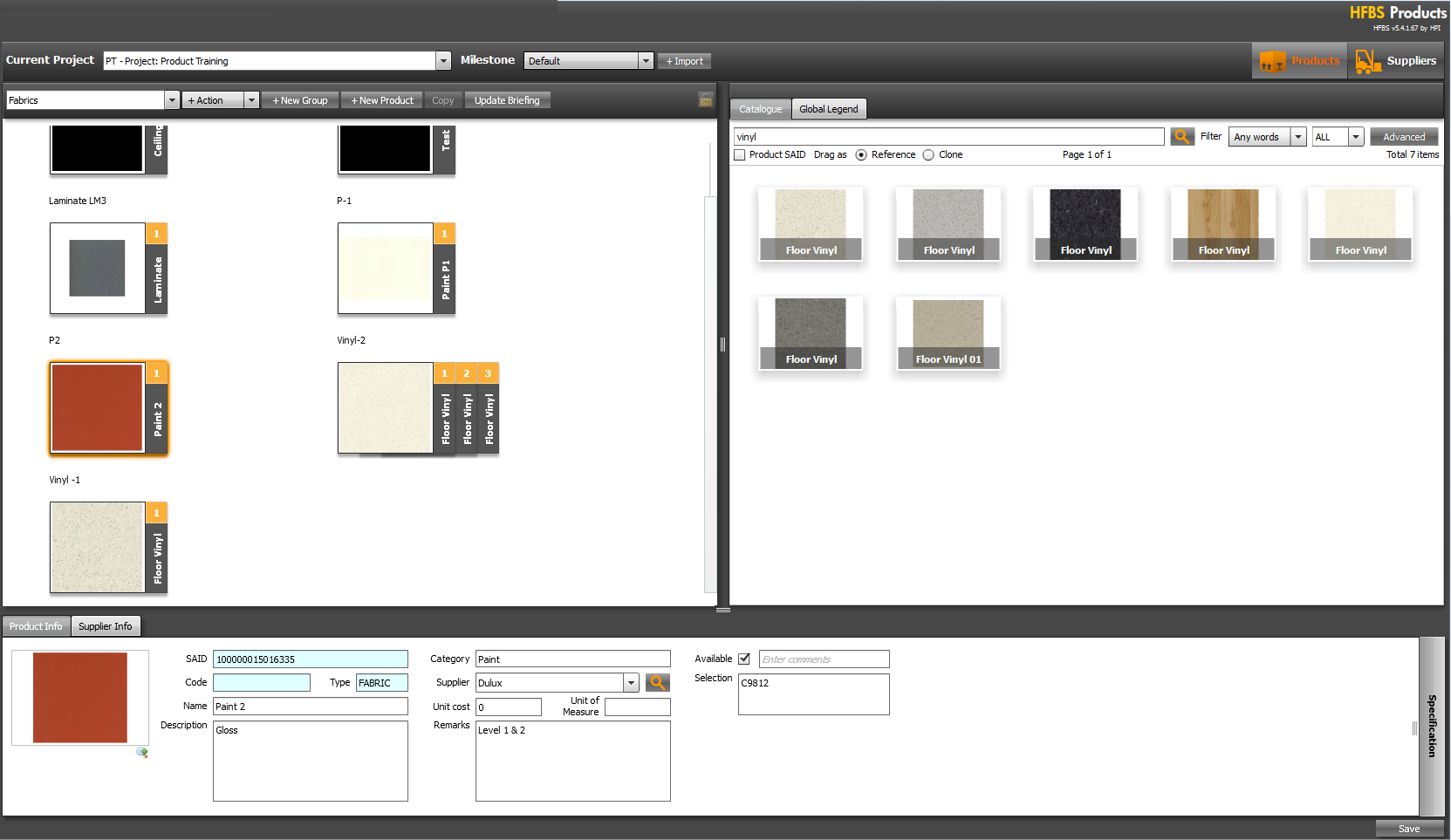The width and height of the screenshot is (1451, 840).
Task: Open the Product Info tab
Action: [x=36, y=626]
